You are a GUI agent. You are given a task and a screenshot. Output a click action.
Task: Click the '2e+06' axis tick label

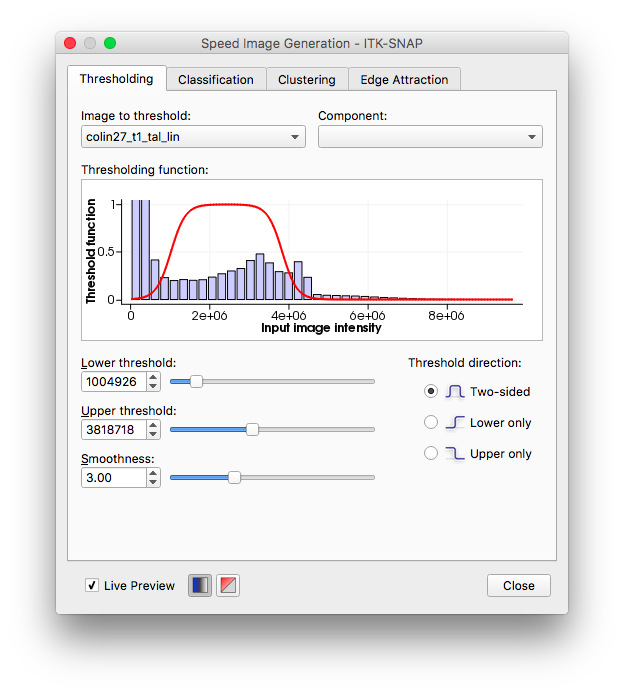point(209,316)
